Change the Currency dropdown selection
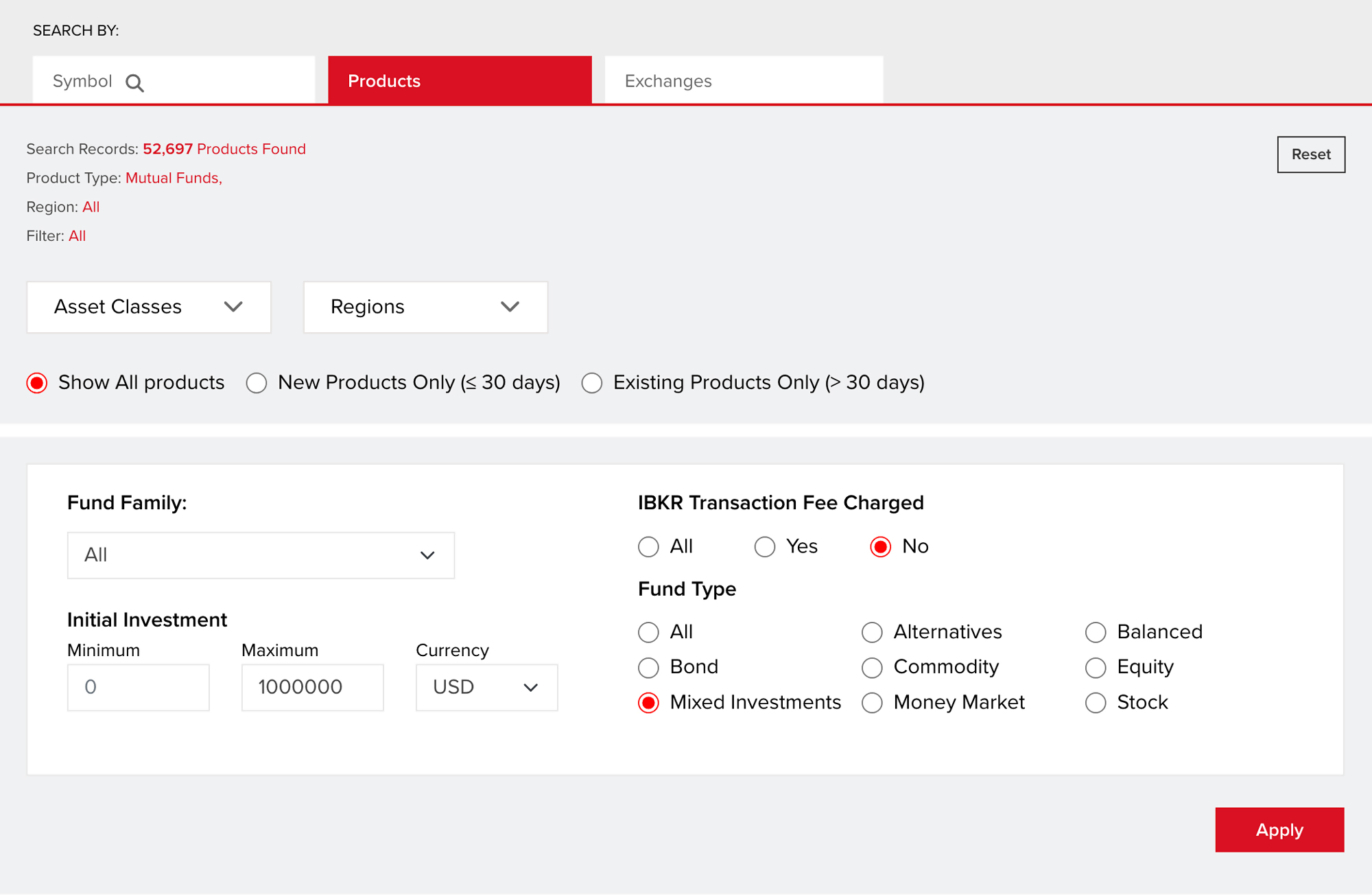Screen dimensions: 1372x895 click(486, 687)
